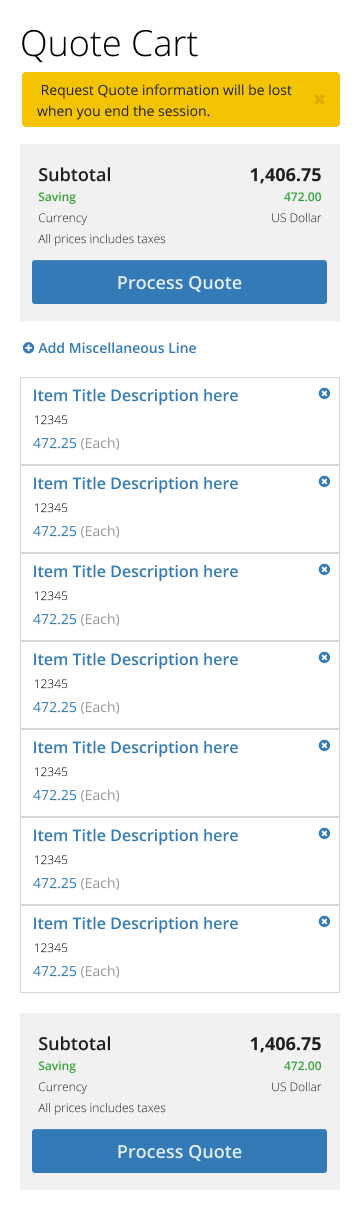Remove the fifth item from the quote cart
Screen dimensions: 360x1217
click(324, 746)
